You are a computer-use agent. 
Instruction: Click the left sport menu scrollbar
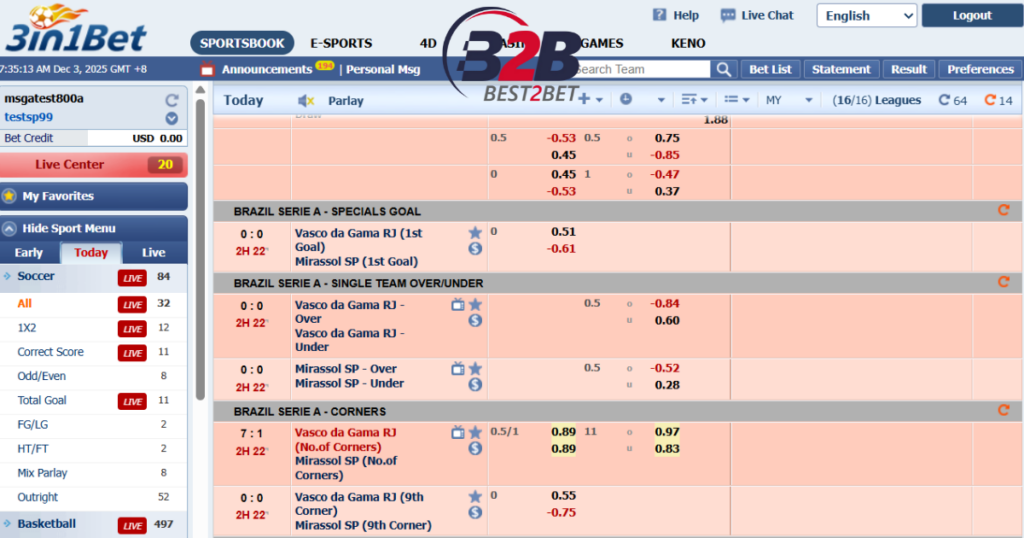pos(200,248)
